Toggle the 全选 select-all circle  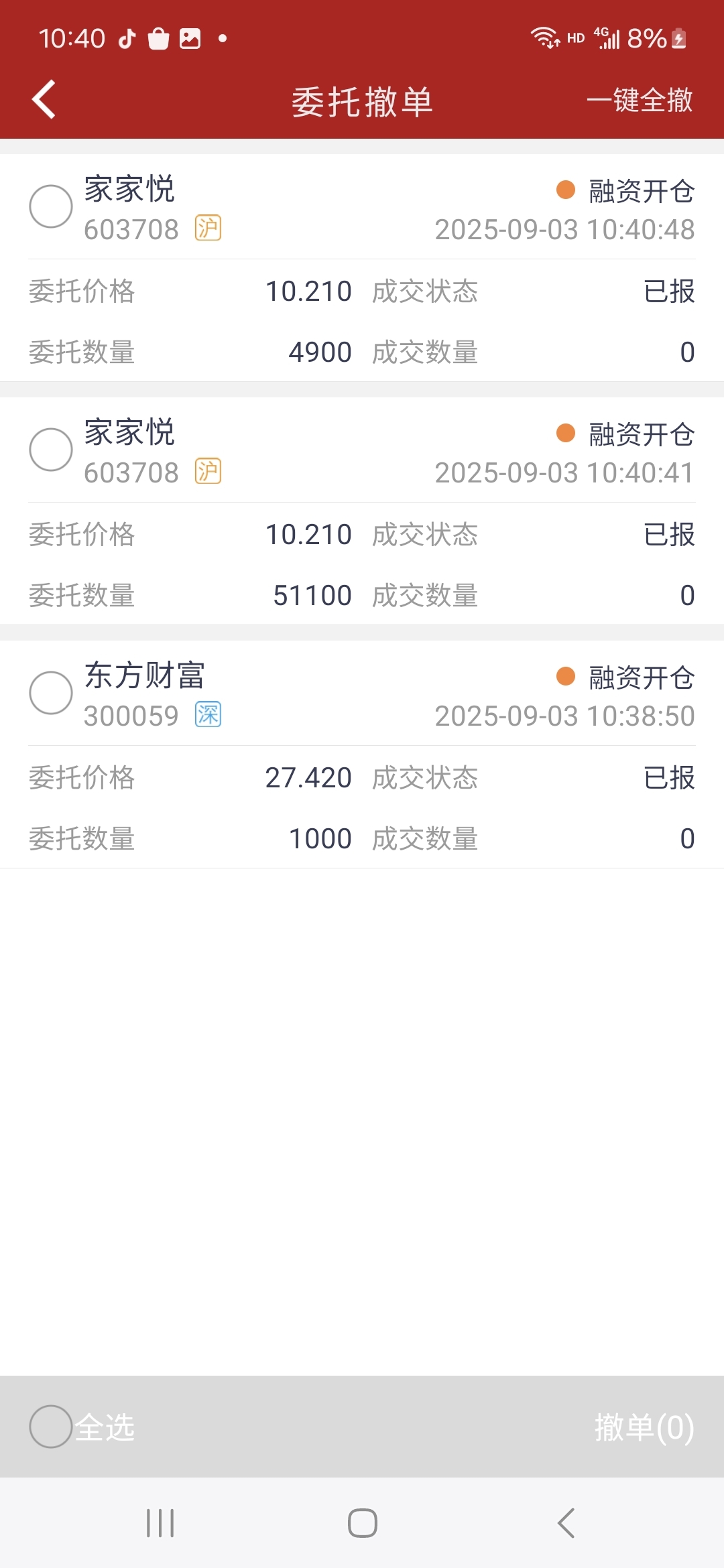coord(51,1427)
